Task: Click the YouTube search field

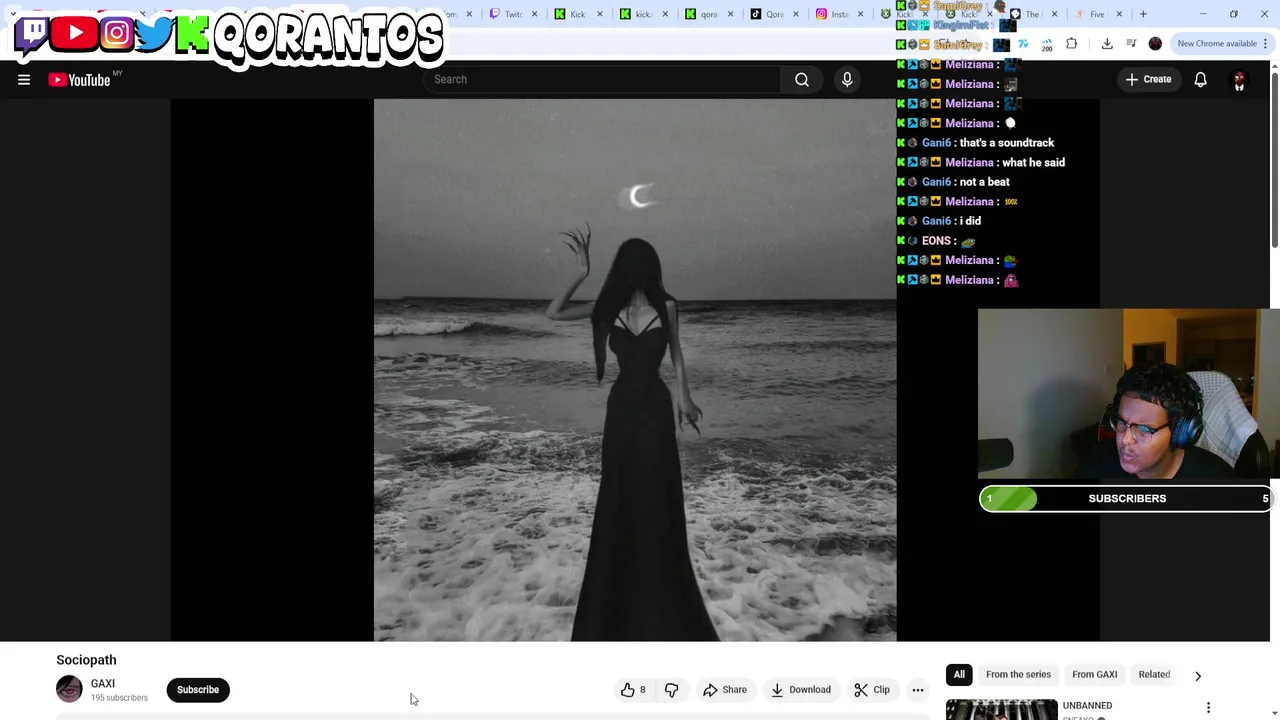Action: point(602,79)
